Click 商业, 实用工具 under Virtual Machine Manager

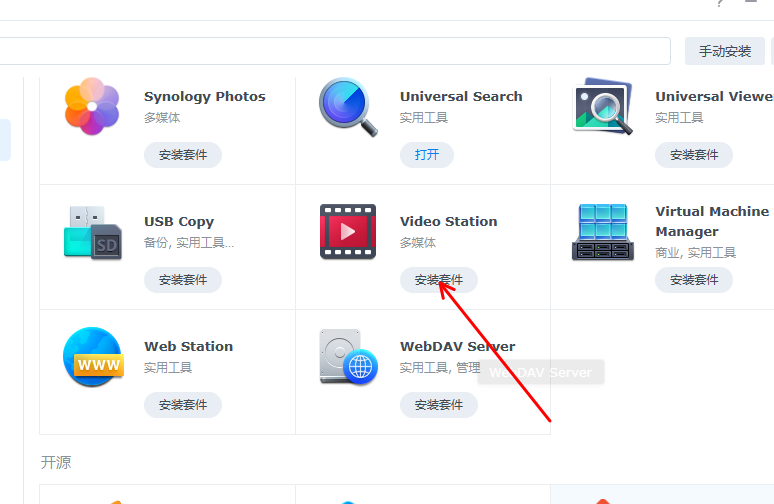point(696,253)
